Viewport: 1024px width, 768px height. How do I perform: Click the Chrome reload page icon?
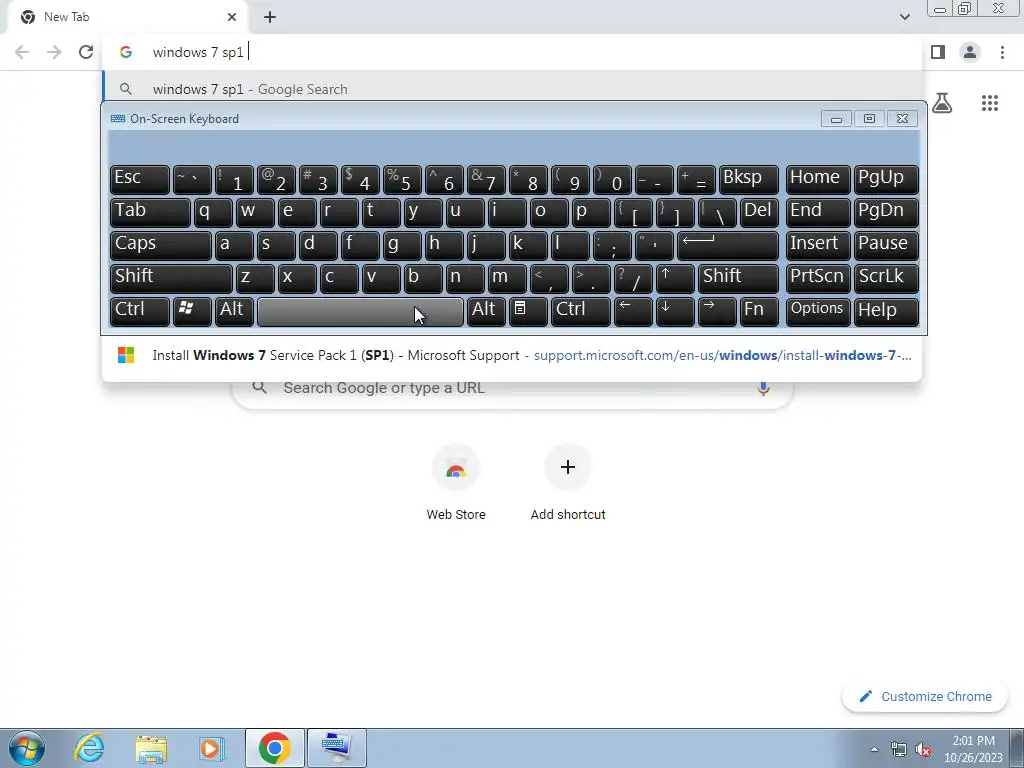coord(86,52)
